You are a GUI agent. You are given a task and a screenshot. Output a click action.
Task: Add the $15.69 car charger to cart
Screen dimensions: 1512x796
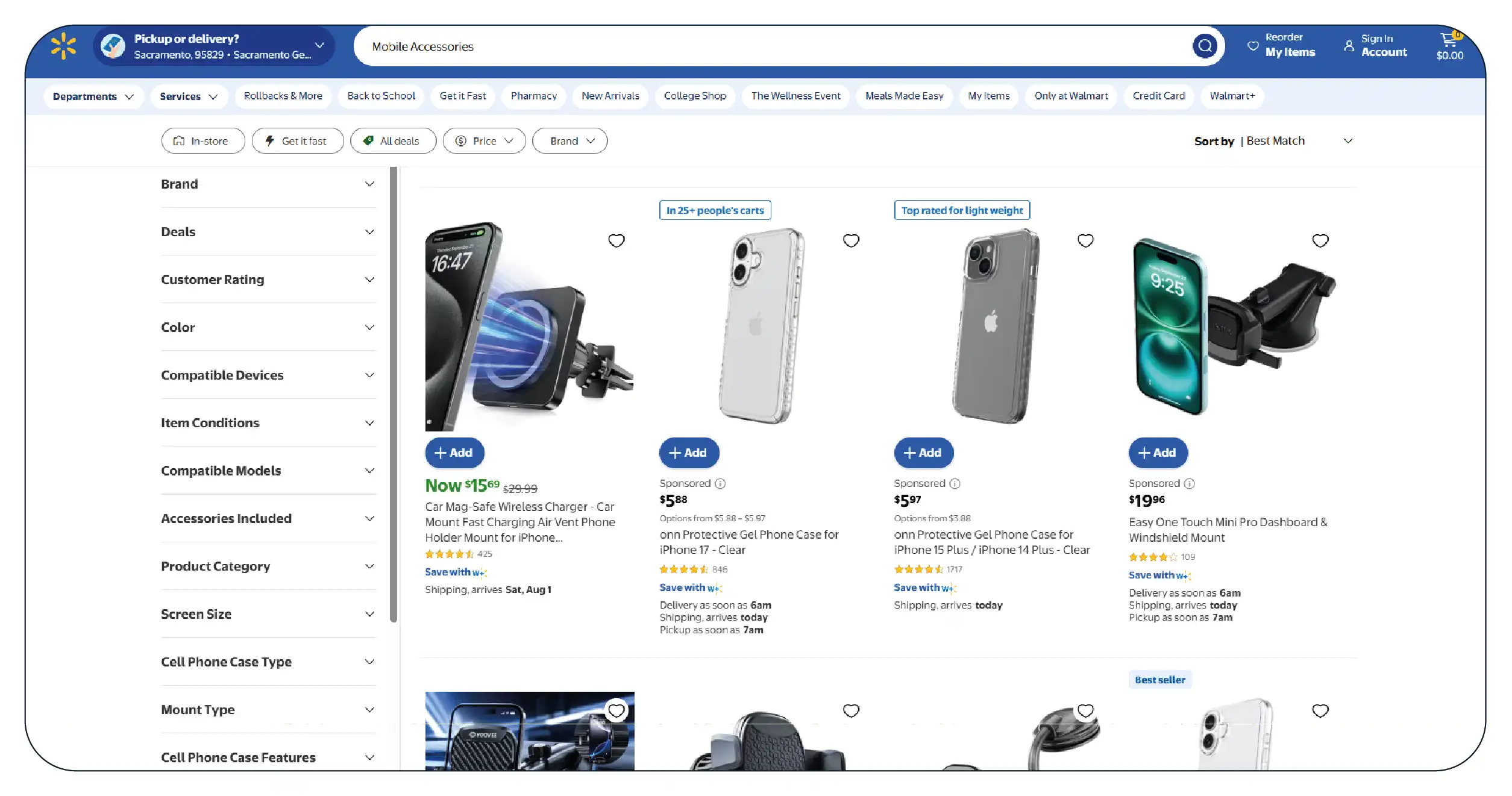click(x=454, y=453)
